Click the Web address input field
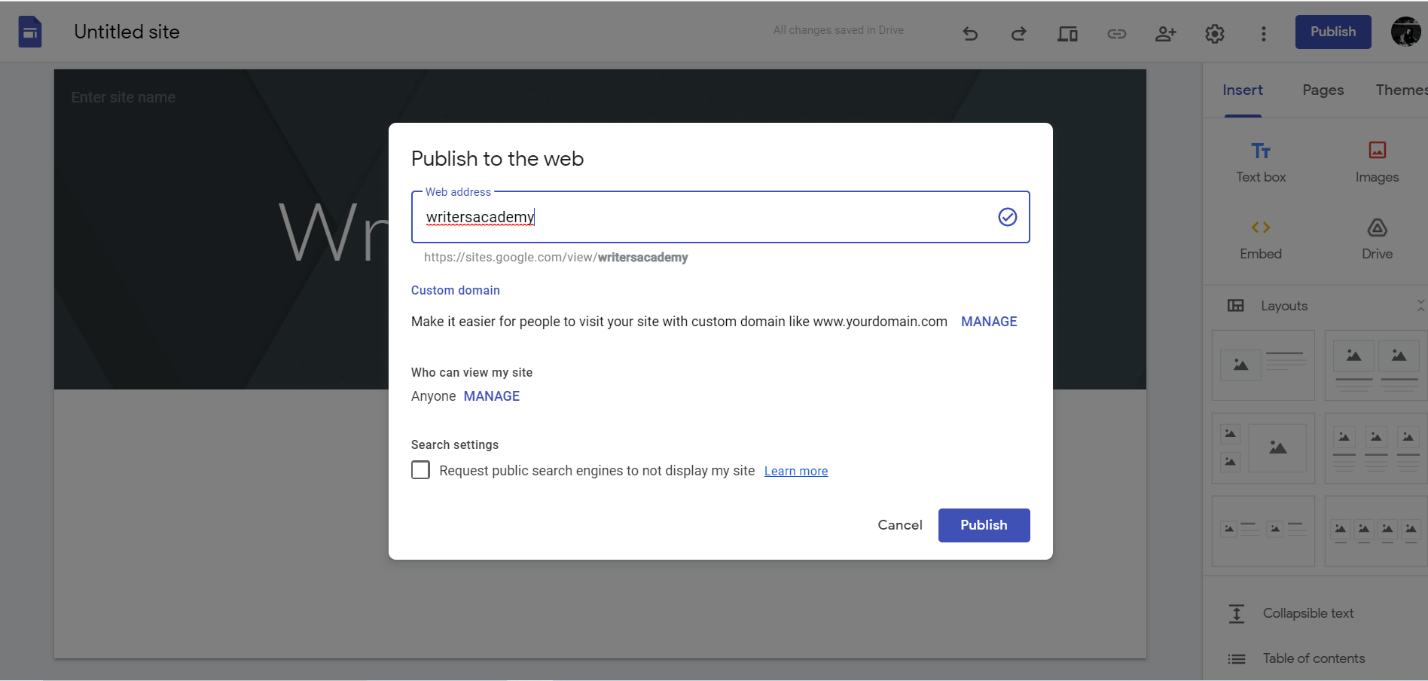 coord(720,217)
